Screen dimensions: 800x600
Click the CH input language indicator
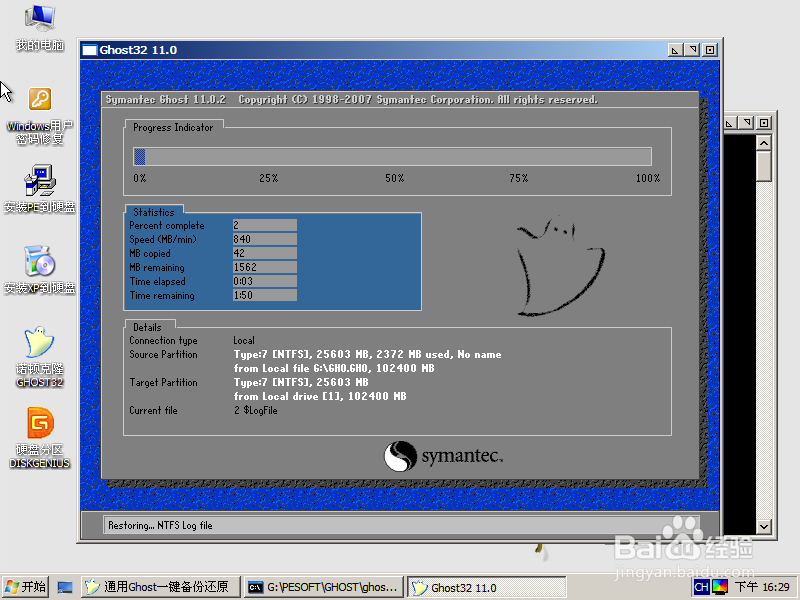pos(702,587)
